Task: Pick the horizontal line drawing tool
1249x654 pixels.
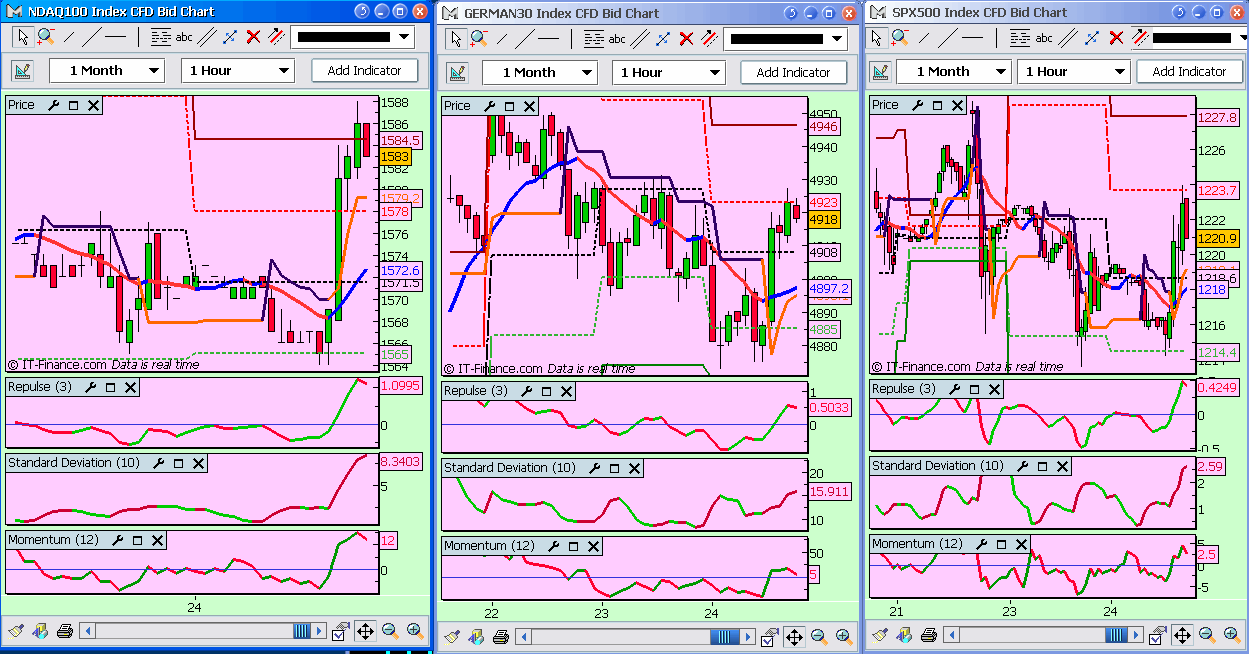Action: tap(114, 37)
